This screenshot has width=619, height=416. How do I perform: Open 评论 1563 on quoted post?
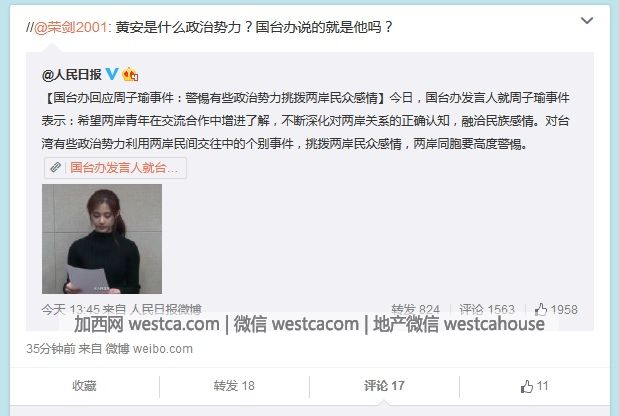[487, 309]
